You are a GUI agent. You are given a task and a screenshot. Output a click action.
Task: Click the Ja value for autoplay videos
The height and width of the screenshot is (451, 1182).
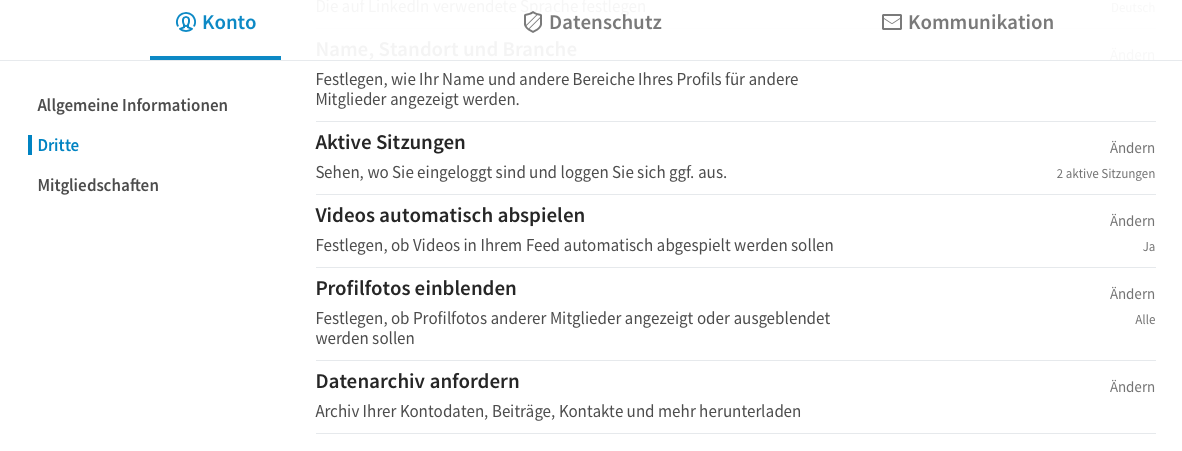1149,247
